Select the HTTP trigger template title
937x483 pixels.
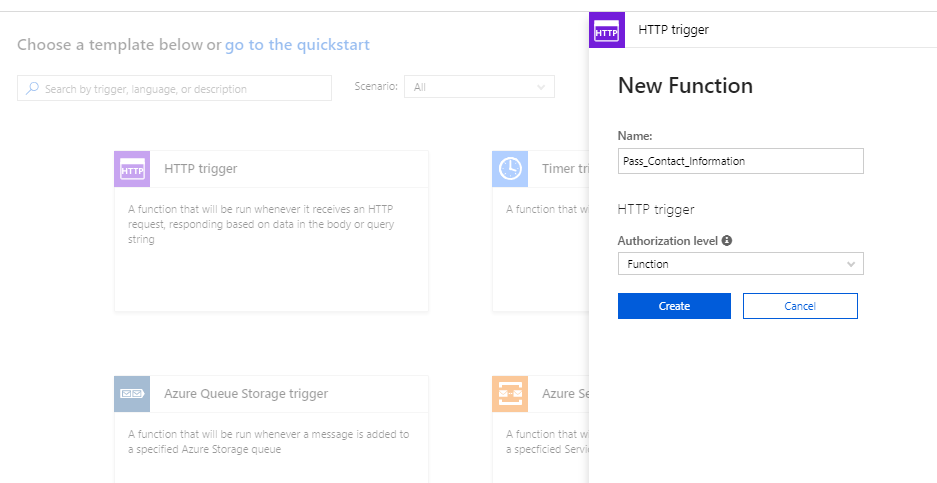coord(201,169)
